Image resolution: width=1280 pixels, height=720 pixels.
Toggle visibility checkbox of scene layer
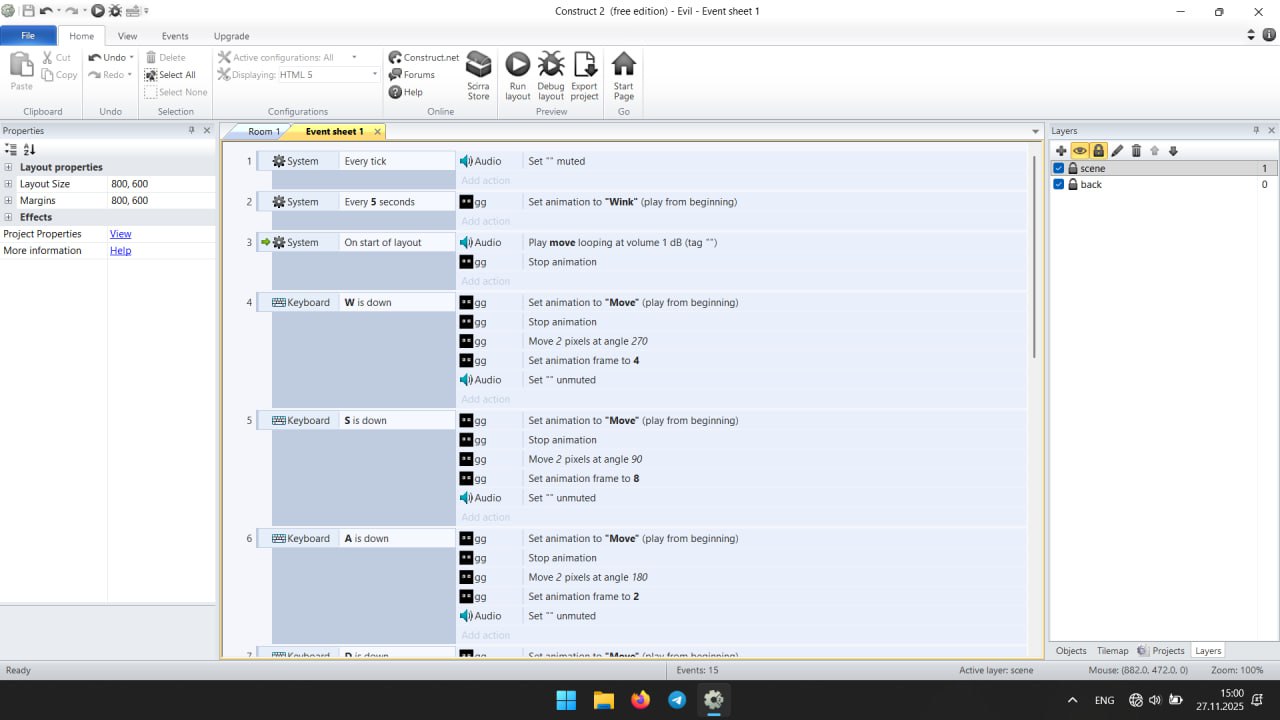pos(1059,169)
